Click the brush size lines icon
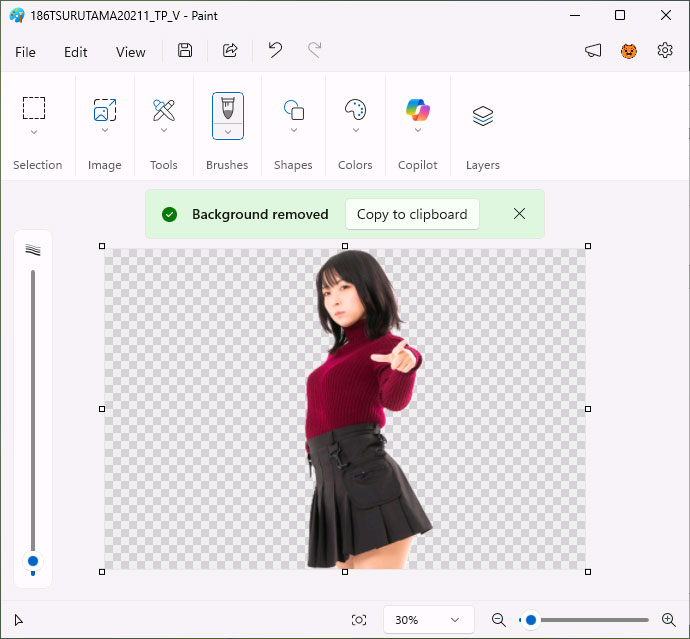 33,250
